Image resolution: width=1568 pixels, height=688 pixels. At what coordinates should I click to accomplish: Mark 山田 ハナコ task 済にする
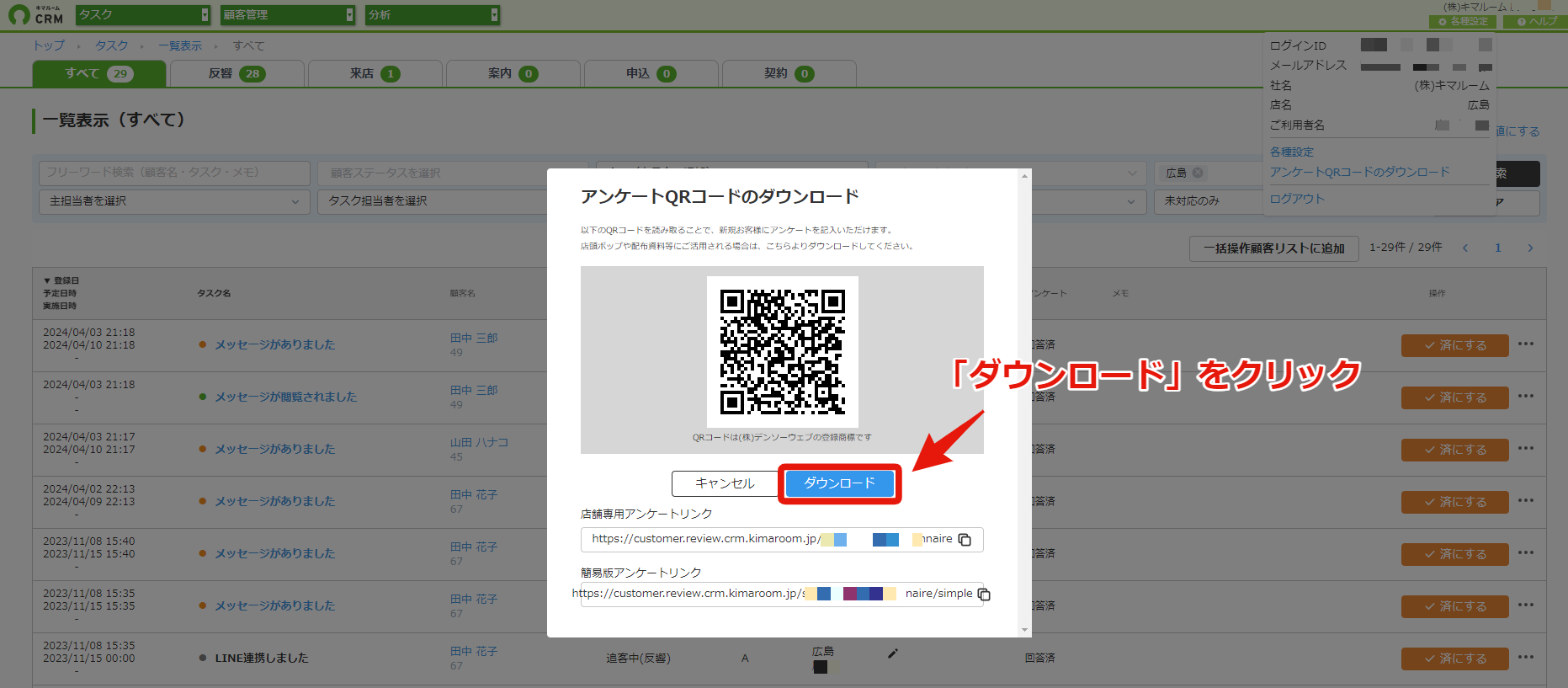pos(1455,450)
